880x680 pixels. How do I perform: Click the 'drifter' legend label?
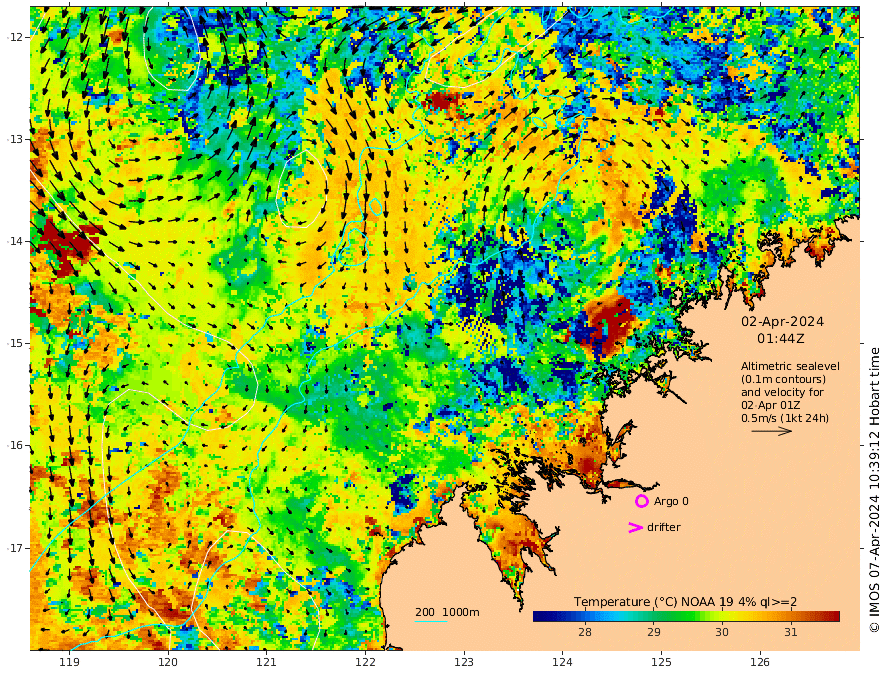pyautogui.click(x=664, y=527)
